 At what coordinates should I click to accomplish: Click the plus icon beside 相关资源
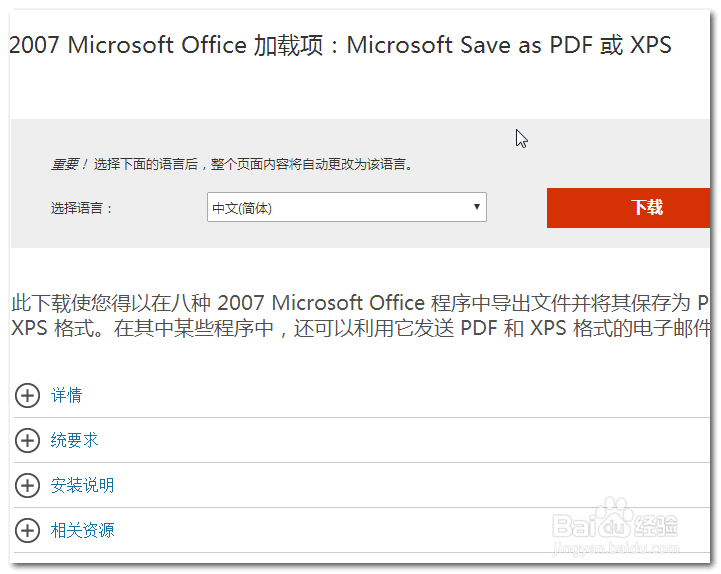27,530
